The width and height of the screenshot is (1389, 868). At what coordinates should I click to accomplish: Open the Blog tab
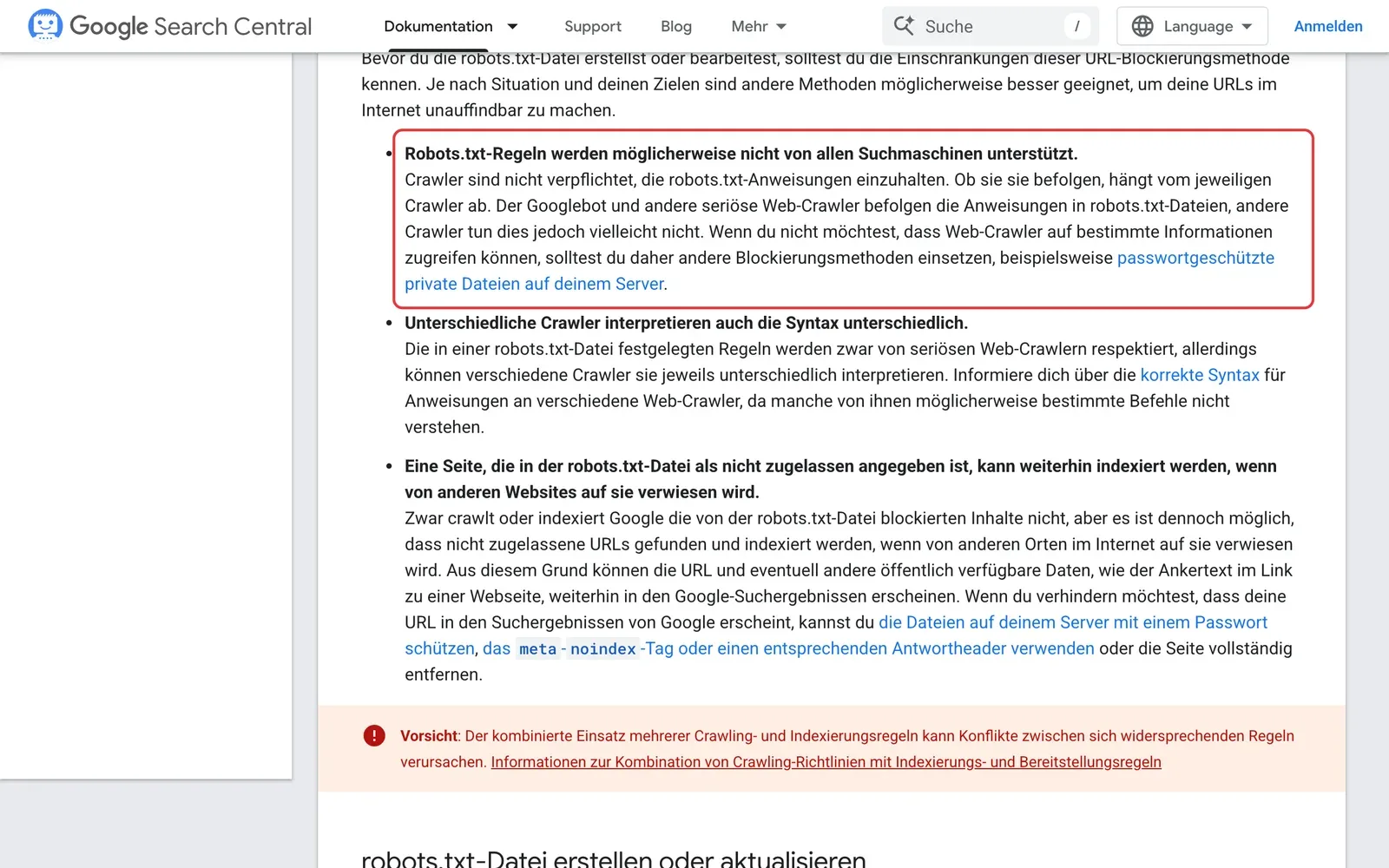[x=676, y=26]
